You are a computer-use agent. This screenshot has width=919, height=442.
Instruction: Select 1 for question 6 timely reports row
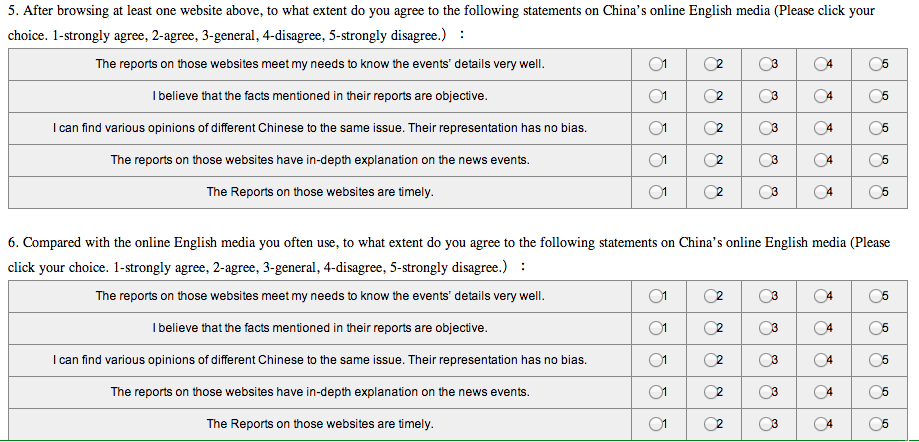tap(654, 424)
